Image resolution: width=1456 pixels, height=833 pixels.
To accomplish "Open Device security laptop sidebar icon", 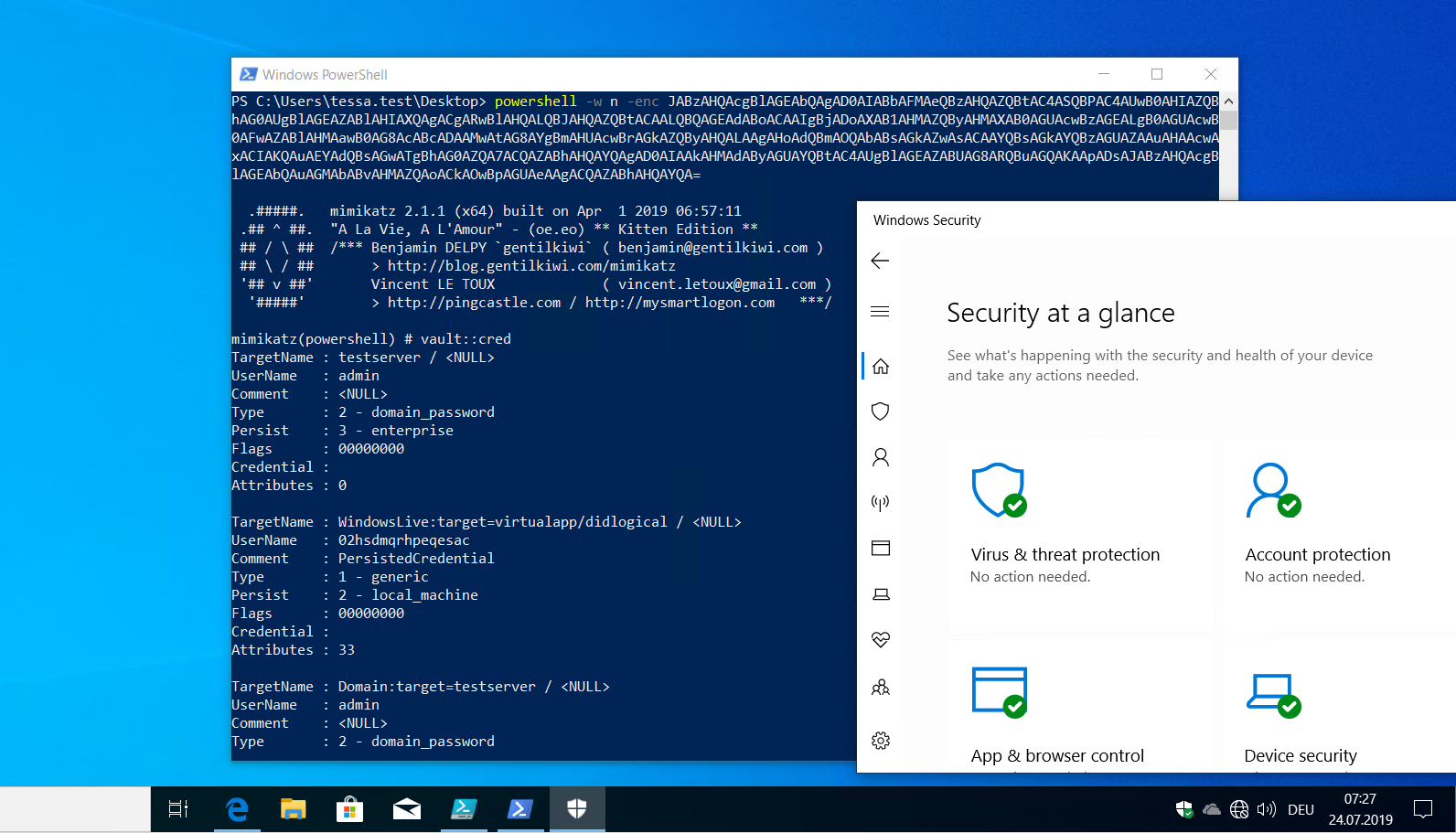I will tap(881, 594).
